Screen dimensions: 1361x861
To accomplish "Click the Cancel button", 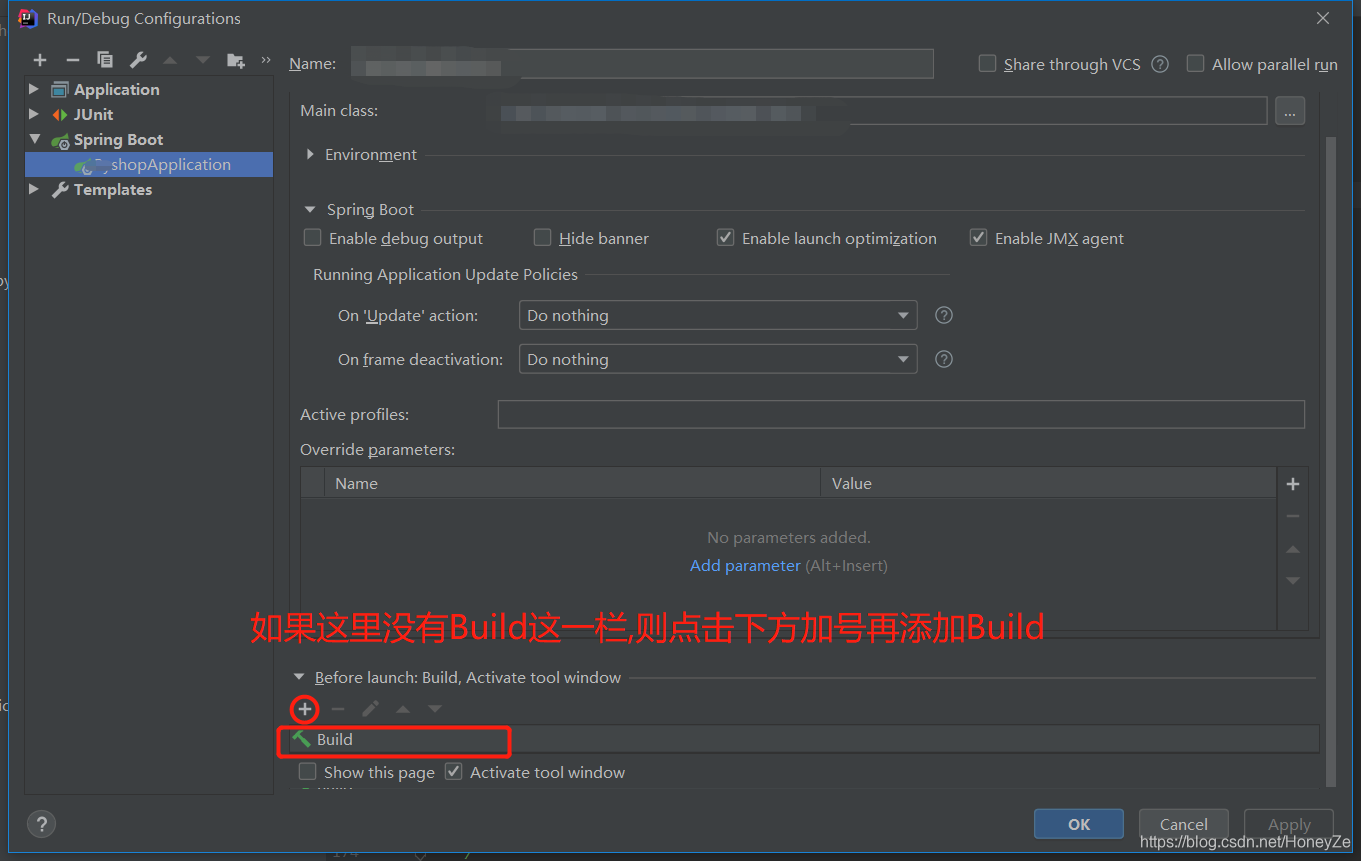I will click(x=1184, y=824).
